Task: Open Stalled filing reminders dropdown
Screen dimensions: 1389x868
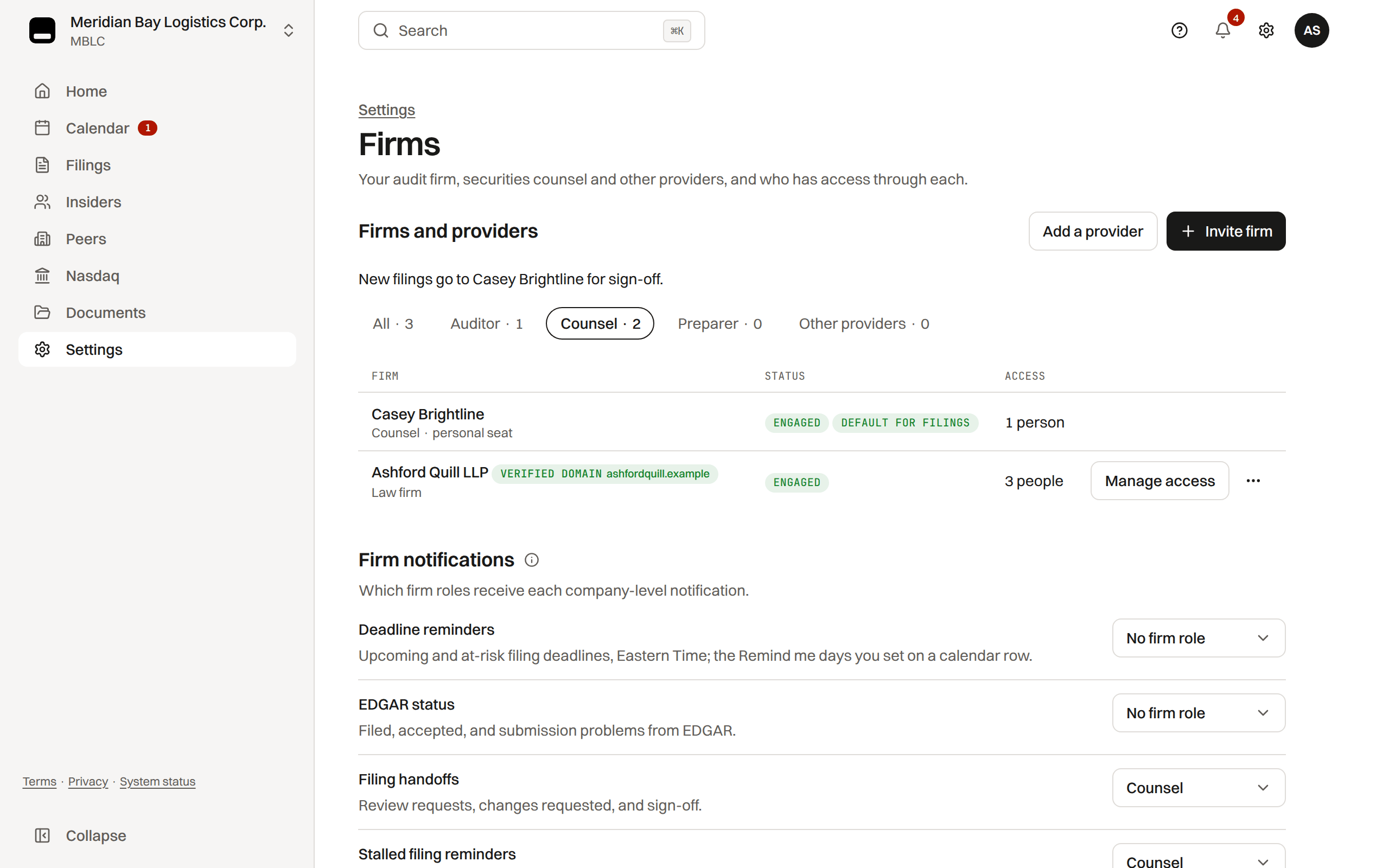Action: click(1199, 857)
